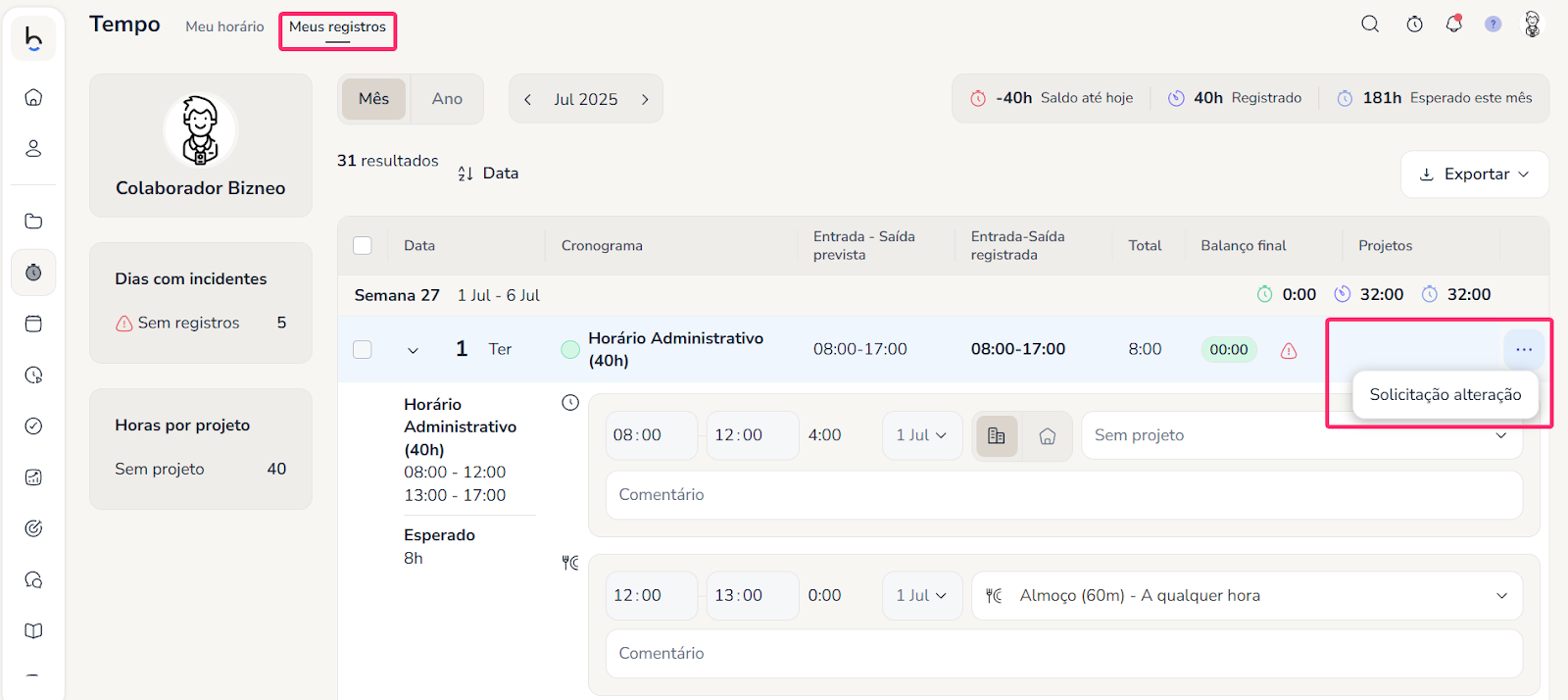Click the help question mark icon

[x=1493, y=25]
